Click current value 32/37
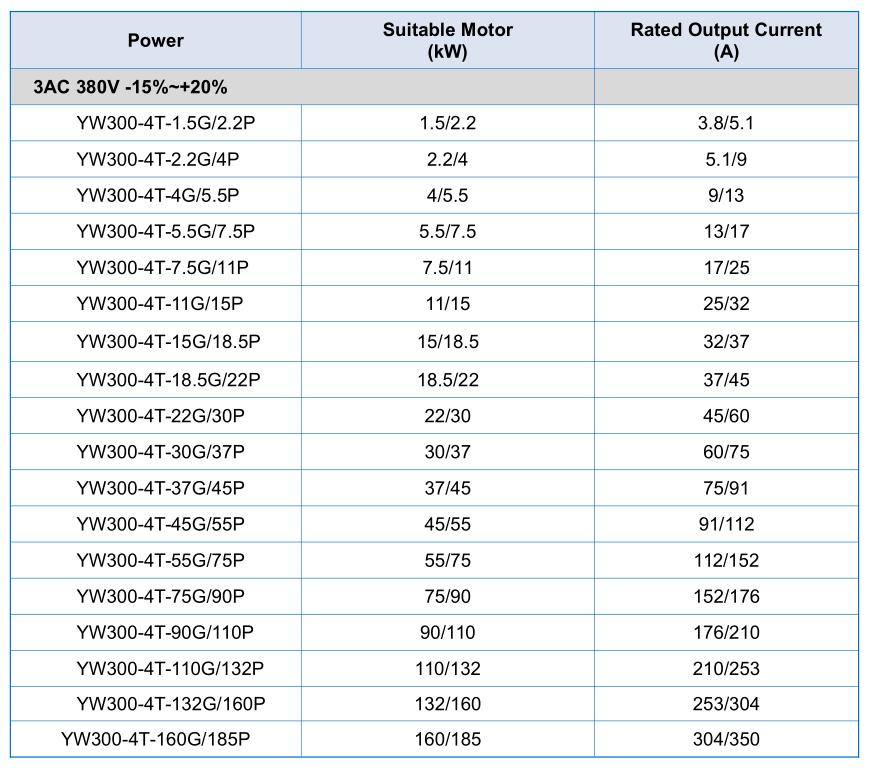Screen dimensions: 875x775 pyautogui.click(x=726, y=341)
